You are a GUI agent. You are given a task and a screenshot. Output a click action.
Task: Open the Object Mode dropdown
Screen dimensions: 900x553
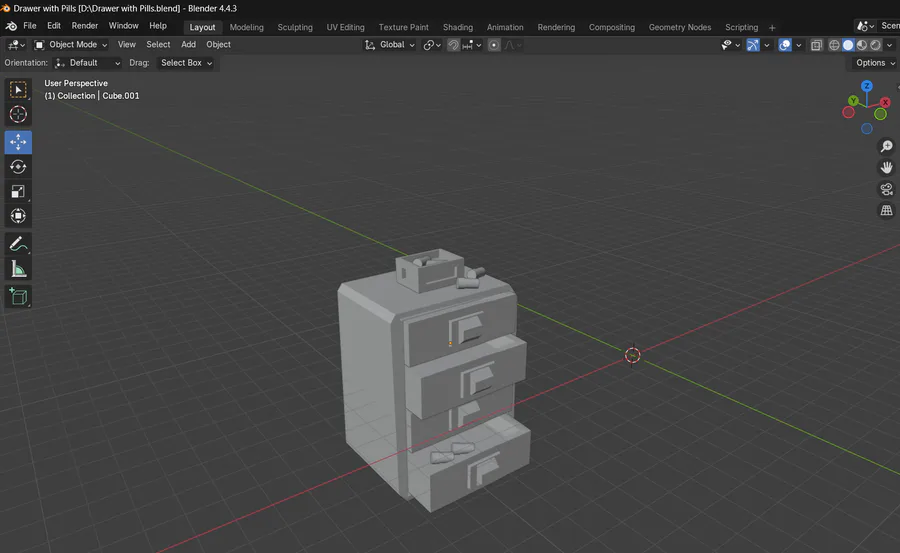pyautogui.click(x=71, y=45)
